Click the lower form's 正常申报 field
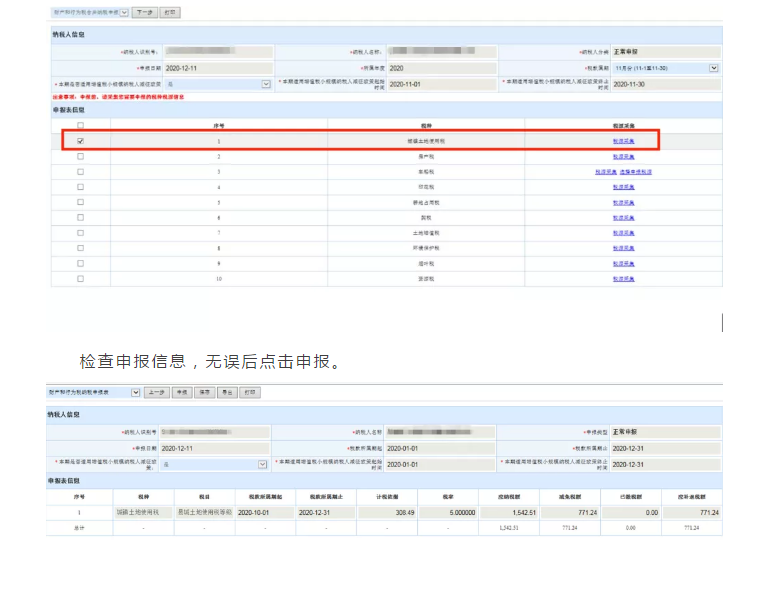Image resolution: width=776 pixels, height=595 pixels. click(666, 432)
